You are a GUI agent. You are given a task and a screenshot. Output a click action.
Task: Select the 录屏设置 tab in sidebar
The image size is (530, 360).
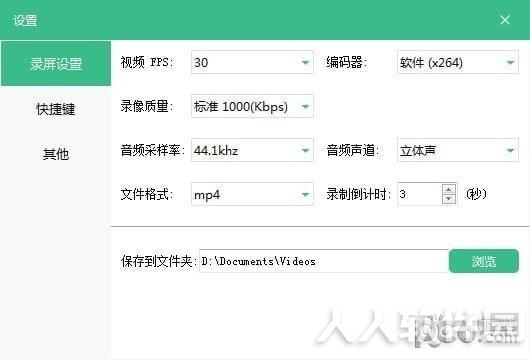pyautogui.click(x=56, y=64)
